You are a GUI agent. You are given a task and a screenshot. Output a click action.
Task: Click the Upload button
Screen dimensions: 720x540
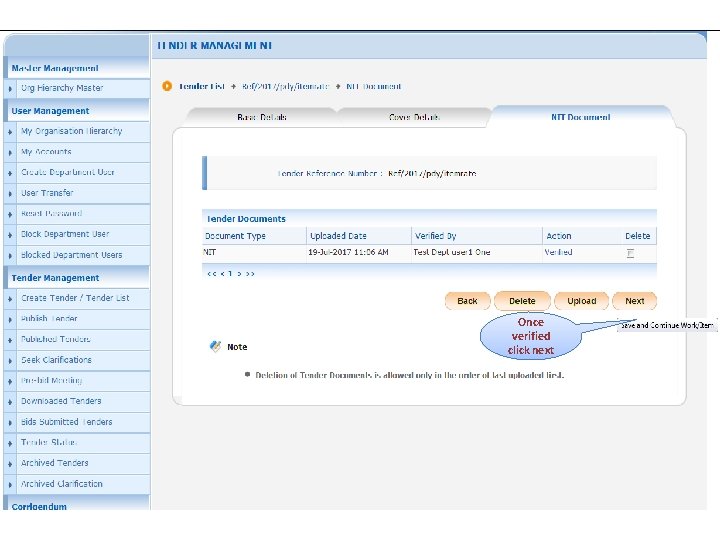click(x=581, y=301)
